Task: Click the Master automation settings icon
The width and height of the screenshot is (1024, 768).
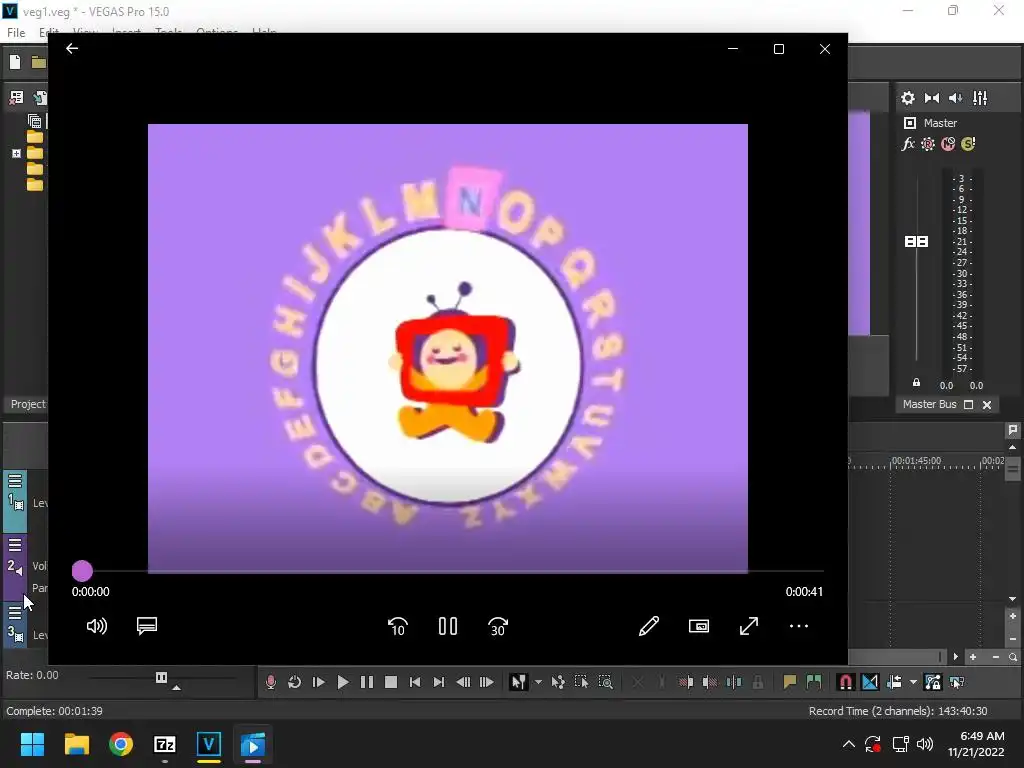Action: point(928,144)
